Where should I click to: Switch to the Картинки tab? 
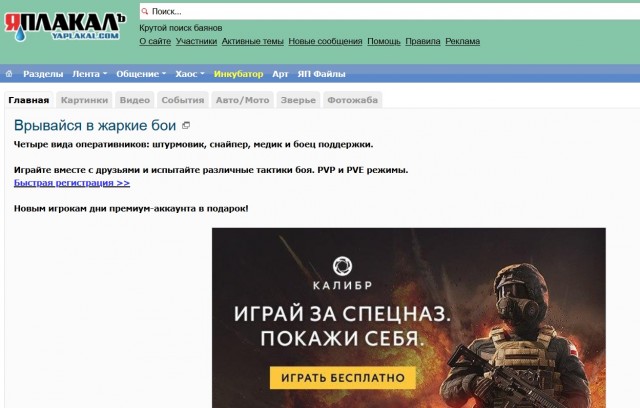[x=84, y=100]
